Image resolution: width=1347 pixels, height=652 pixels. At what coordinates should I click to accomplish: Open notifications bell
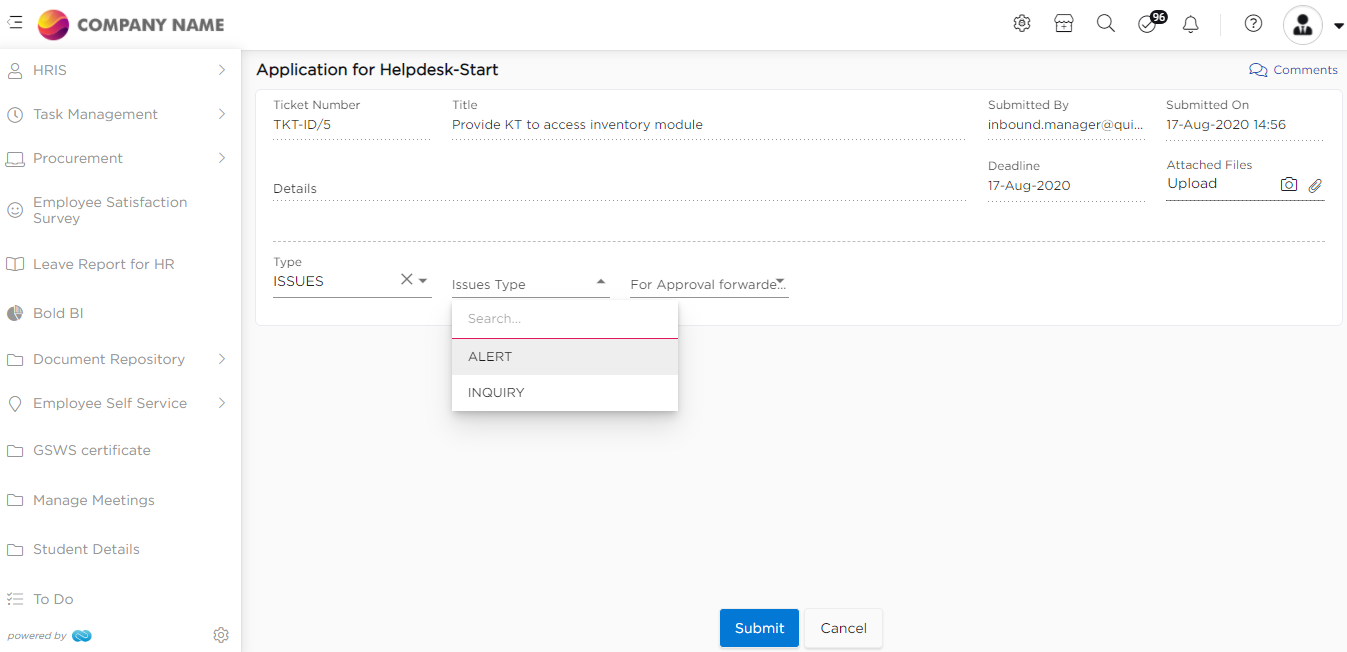[x=1190, y=24]
